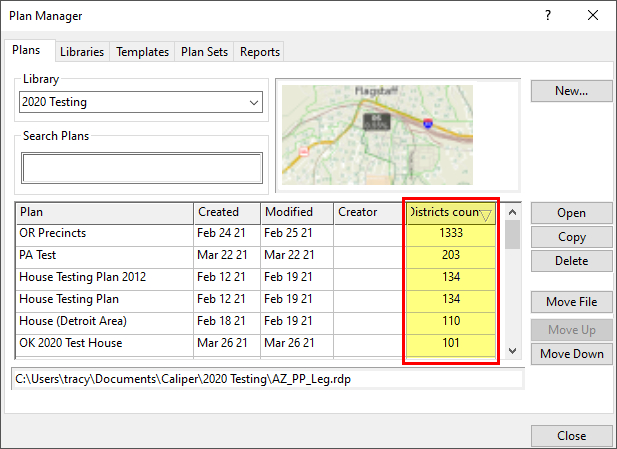Select the Plan Sets tab
The width and height of the screenshot is (617, 449).
tap(205, 52)
